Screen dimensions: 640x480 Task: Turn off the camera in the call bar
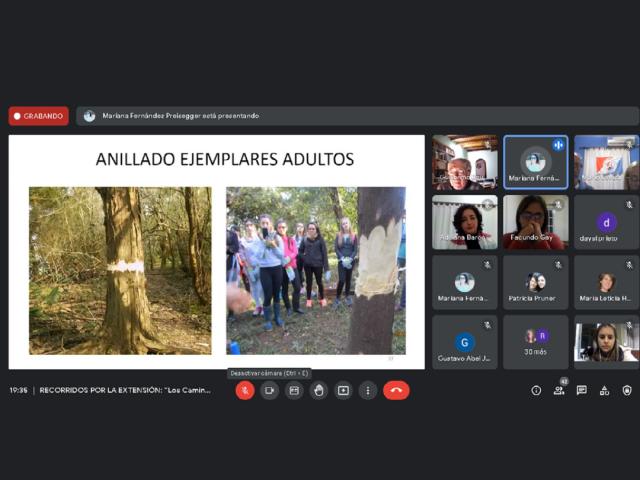269,390
